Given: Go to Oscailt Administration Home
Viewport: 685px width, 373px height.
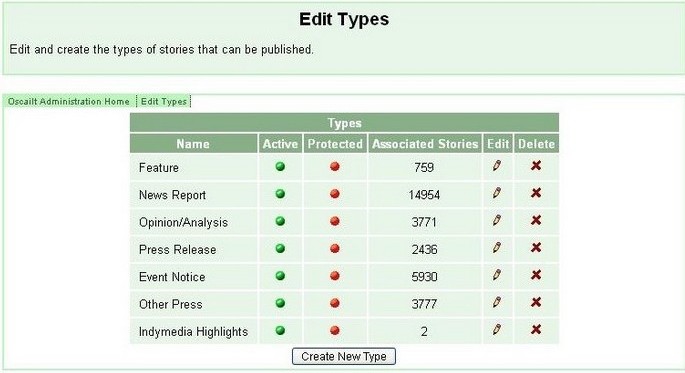Looking at the screenshot, I should (x=69, y=101).
